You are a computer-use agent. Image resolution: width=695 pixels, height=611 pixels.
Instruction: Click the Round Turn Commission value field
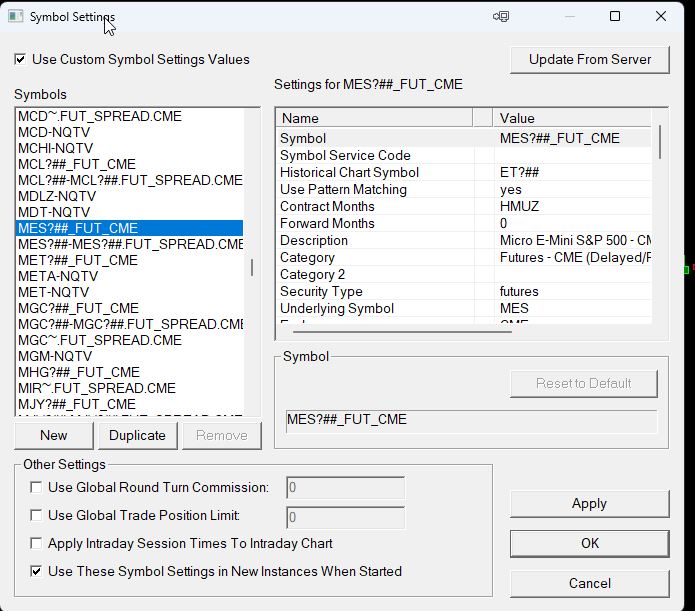(345, 488)
